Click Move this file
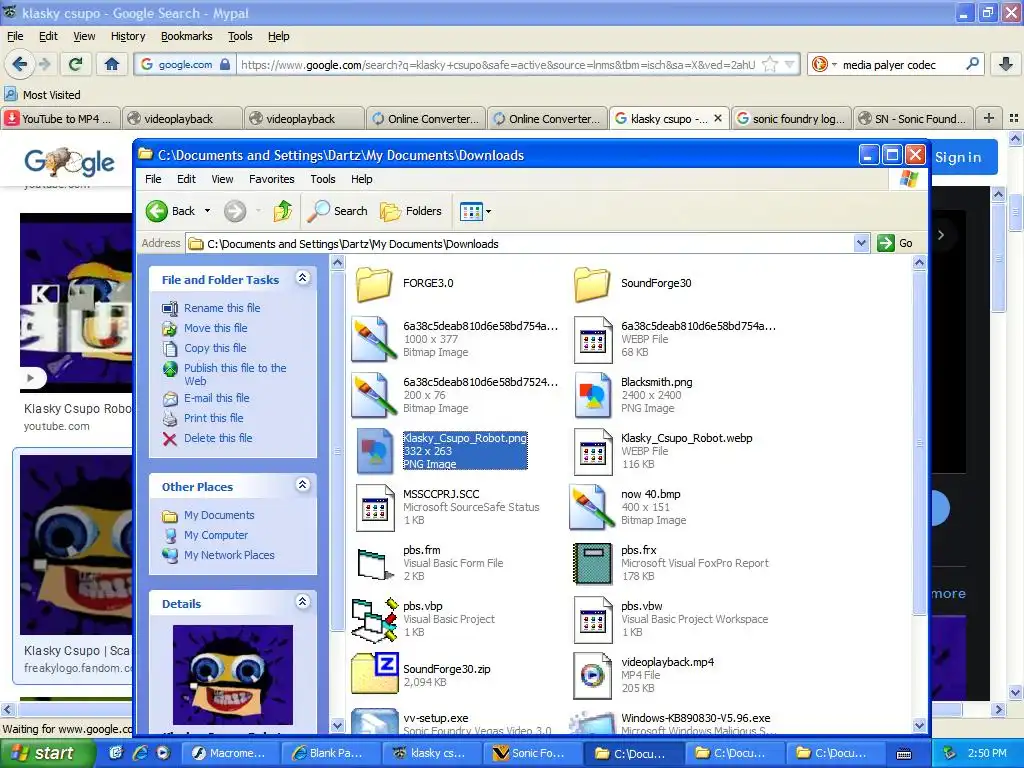Viewport: 1024px width, 768px height. pyautogui.click(x=216, y=328)
